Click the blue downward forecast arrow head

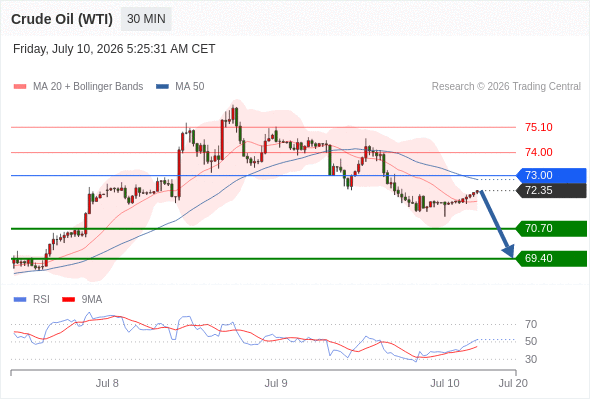509,251
